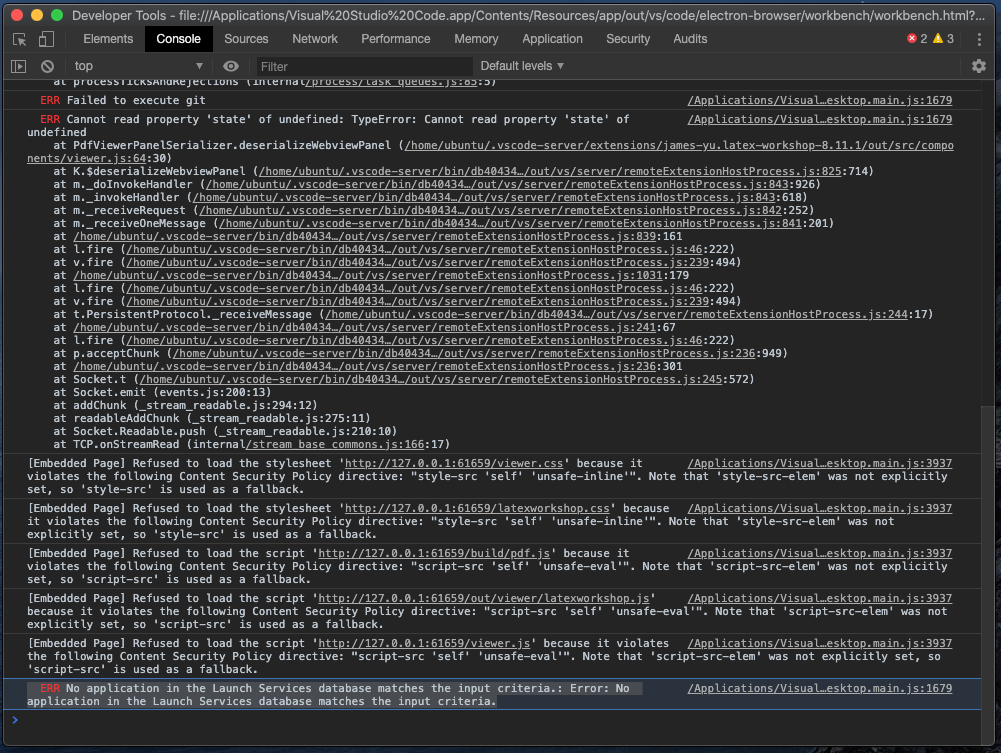Open stream_base_commons.js:166 link
The image size is (1001, 753).
point(335,444)
